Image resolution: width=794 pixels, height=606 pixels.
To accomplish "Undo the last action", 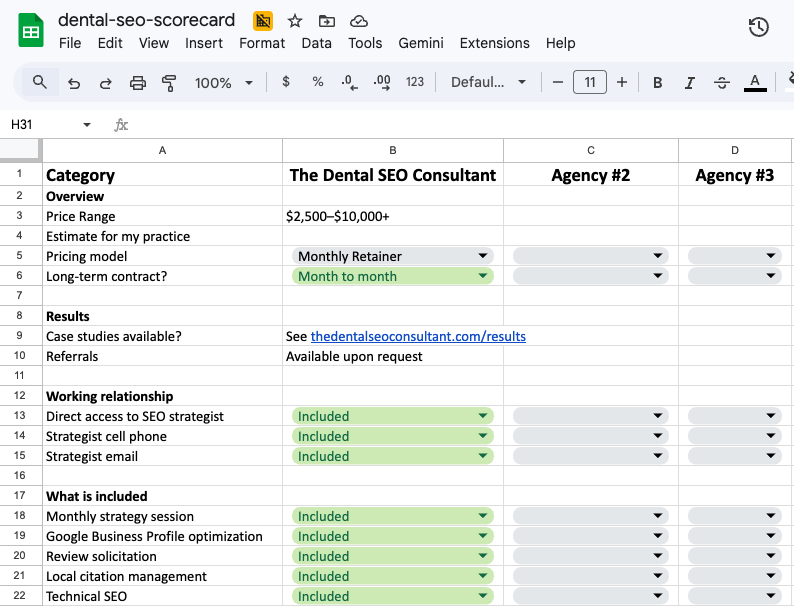I will 74,83.
